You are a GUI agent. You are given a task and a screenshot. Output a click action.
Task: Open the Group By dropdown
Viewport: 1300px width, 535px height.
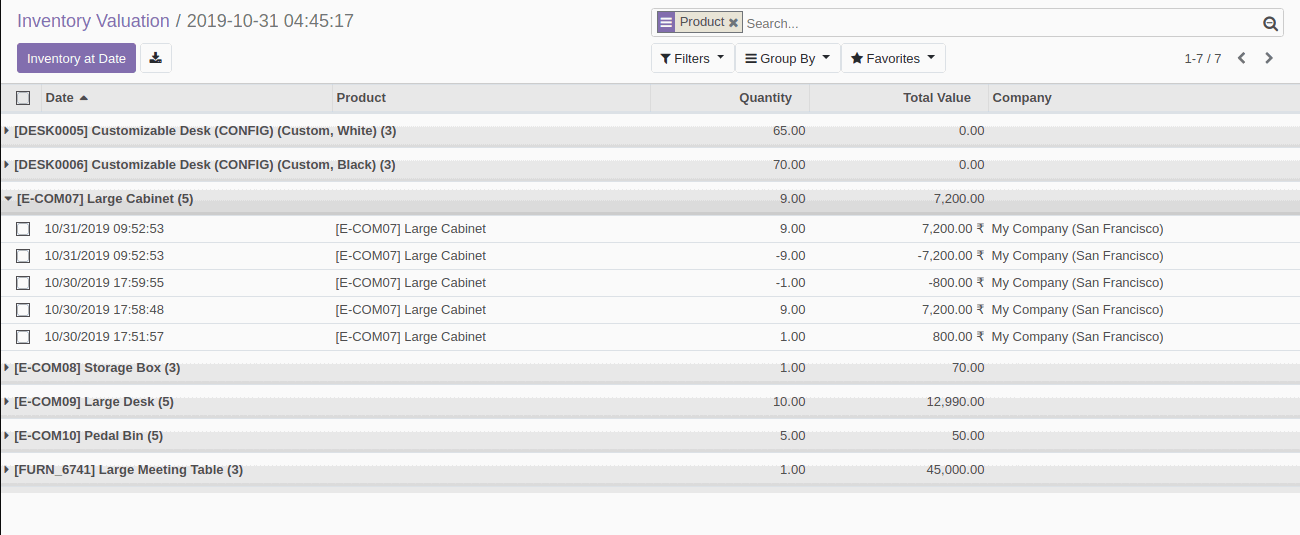pos(787,58)
